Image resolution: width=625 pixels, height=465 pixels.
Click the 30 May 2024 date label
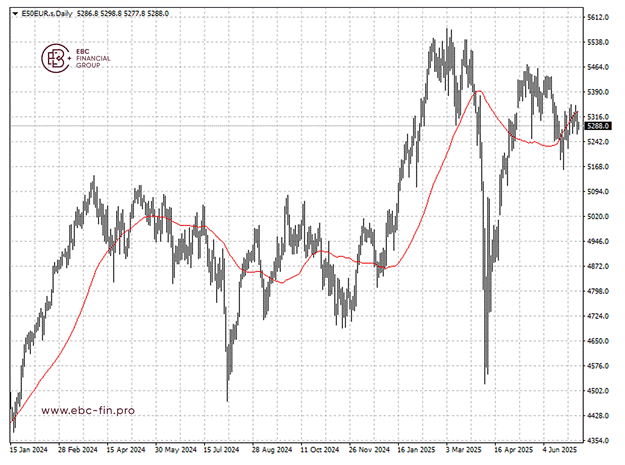tap(176, 450)
